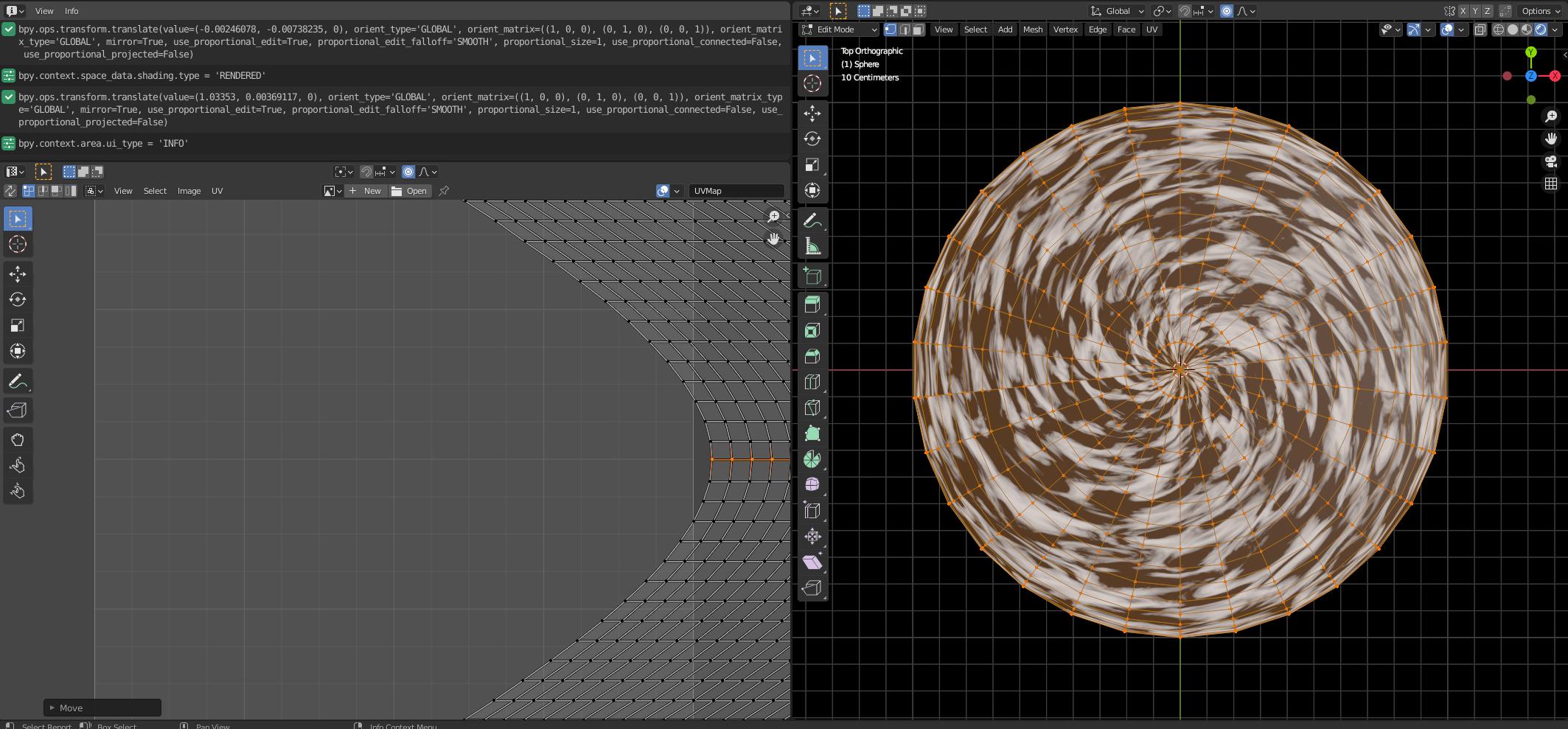1568x729 pixels.
Task: Open the Options dropdown
Action: tap(1541, 11)
